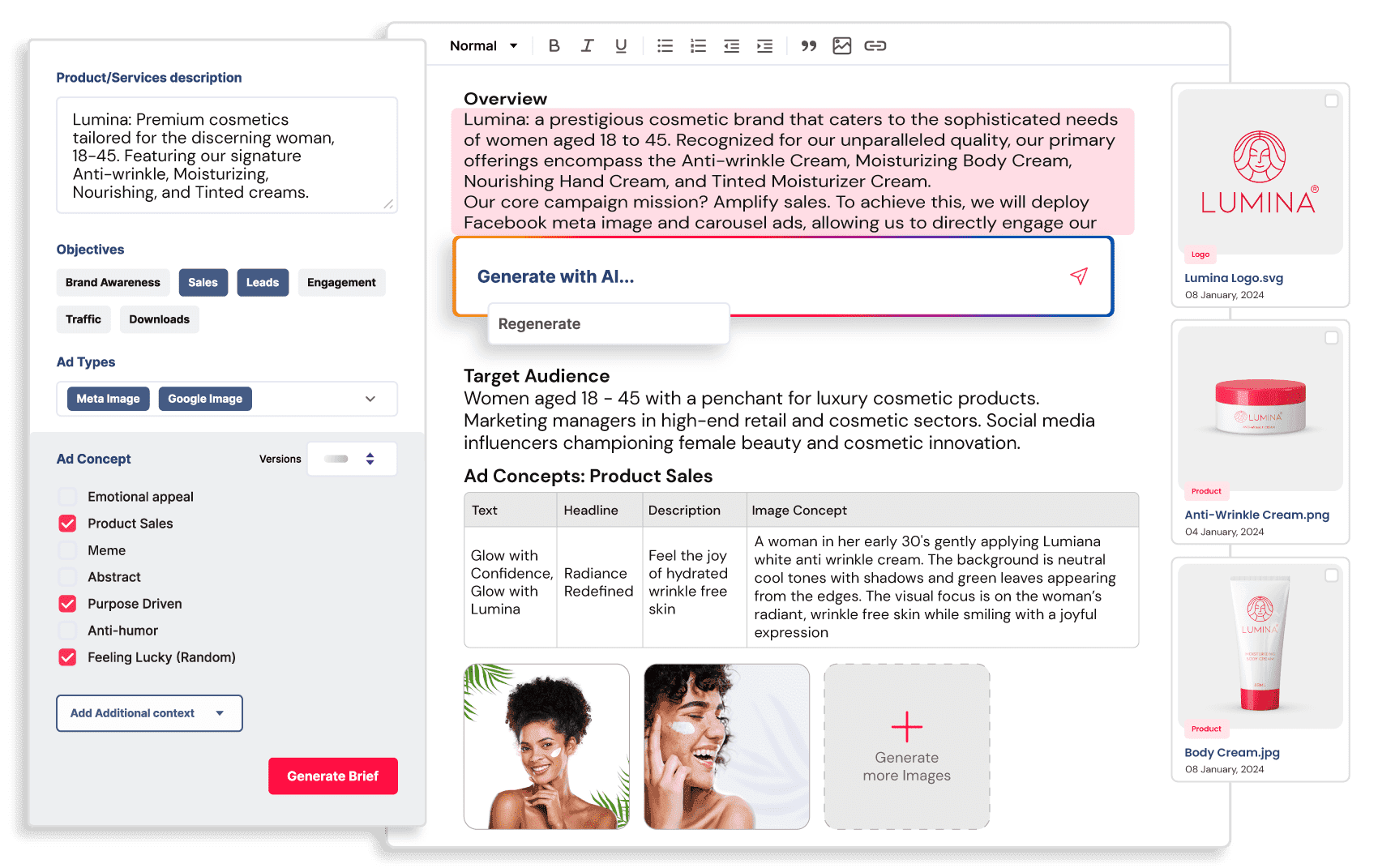1378x868 pixels.
Task: Open the Normal paragraph style dropdown
Action: [483, 45]
